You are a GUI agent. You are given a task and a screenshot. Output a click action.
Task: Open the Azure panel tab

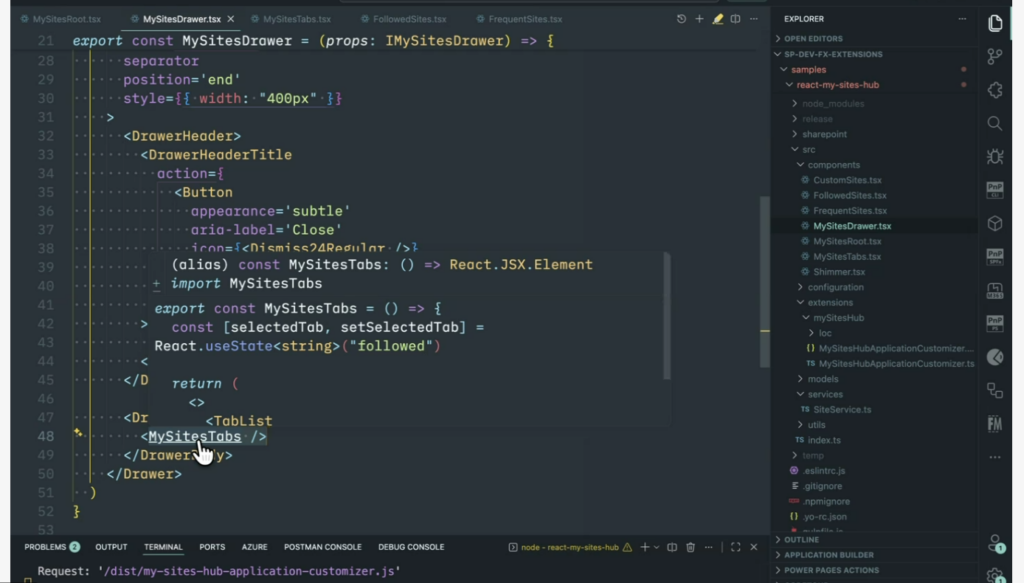[254, 547]
